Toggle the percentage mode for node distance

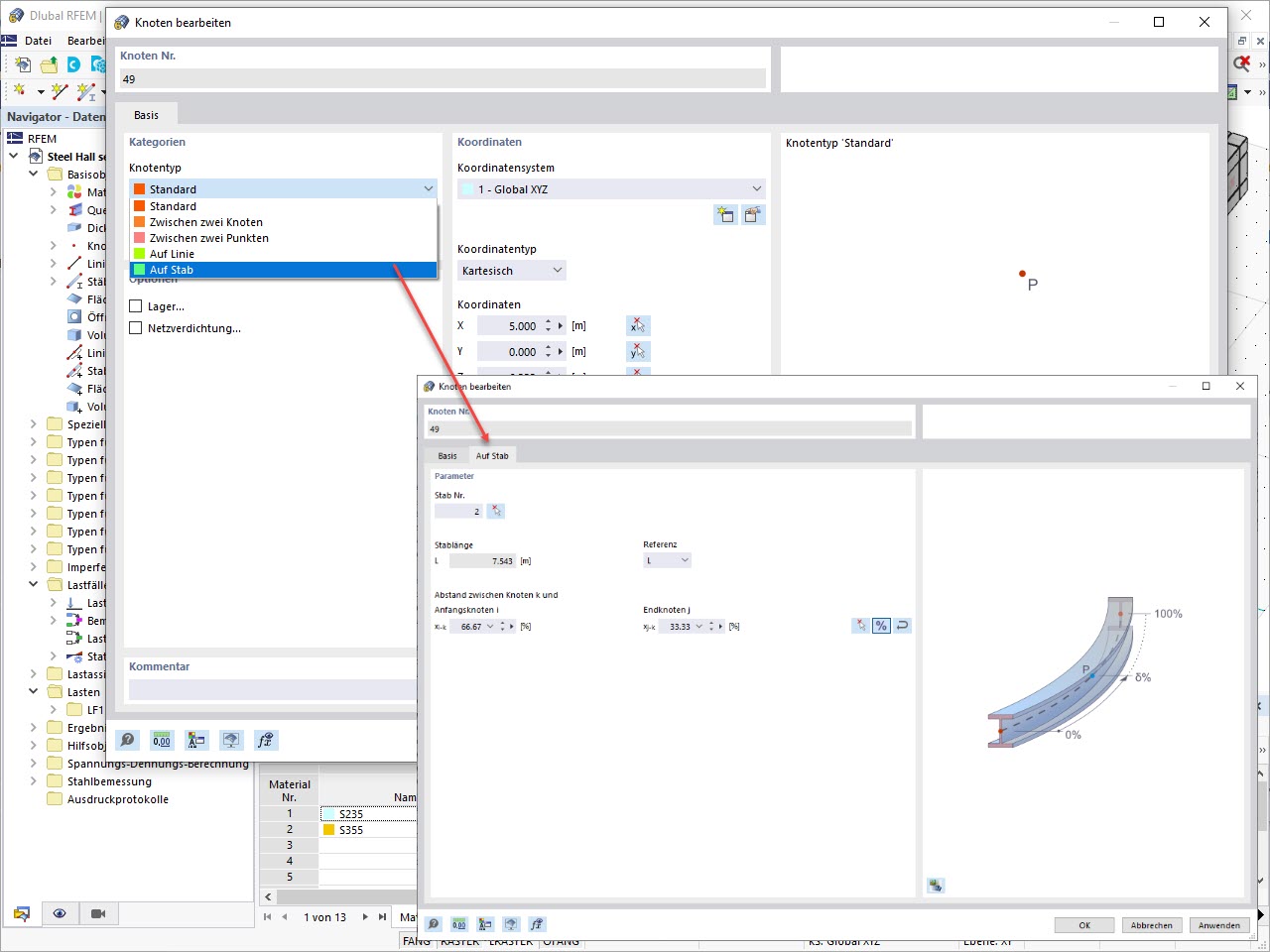[881, 625]
